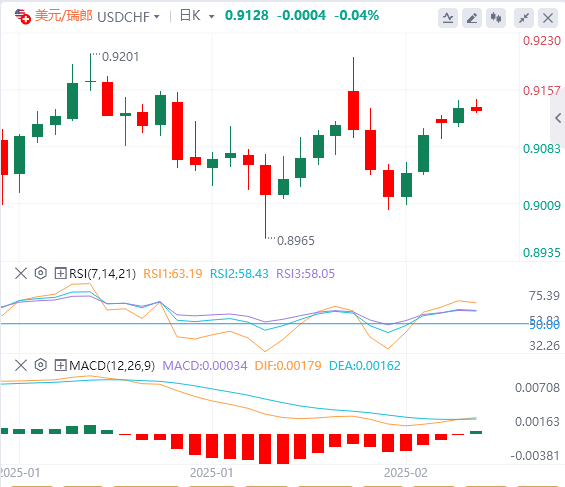The image size is (565, 487).
Task: Click the 0.9201 high price label
Action: coord(120,57)
